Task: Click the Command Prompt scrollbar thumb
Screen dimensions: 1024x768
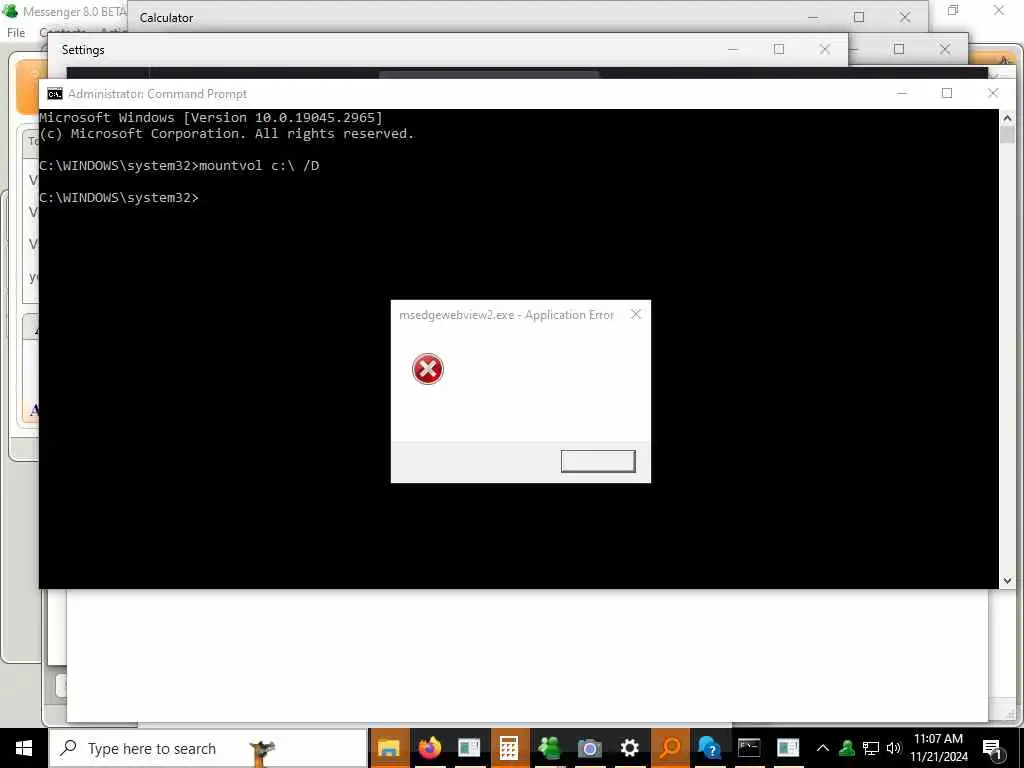Action: coord(1007,135)
